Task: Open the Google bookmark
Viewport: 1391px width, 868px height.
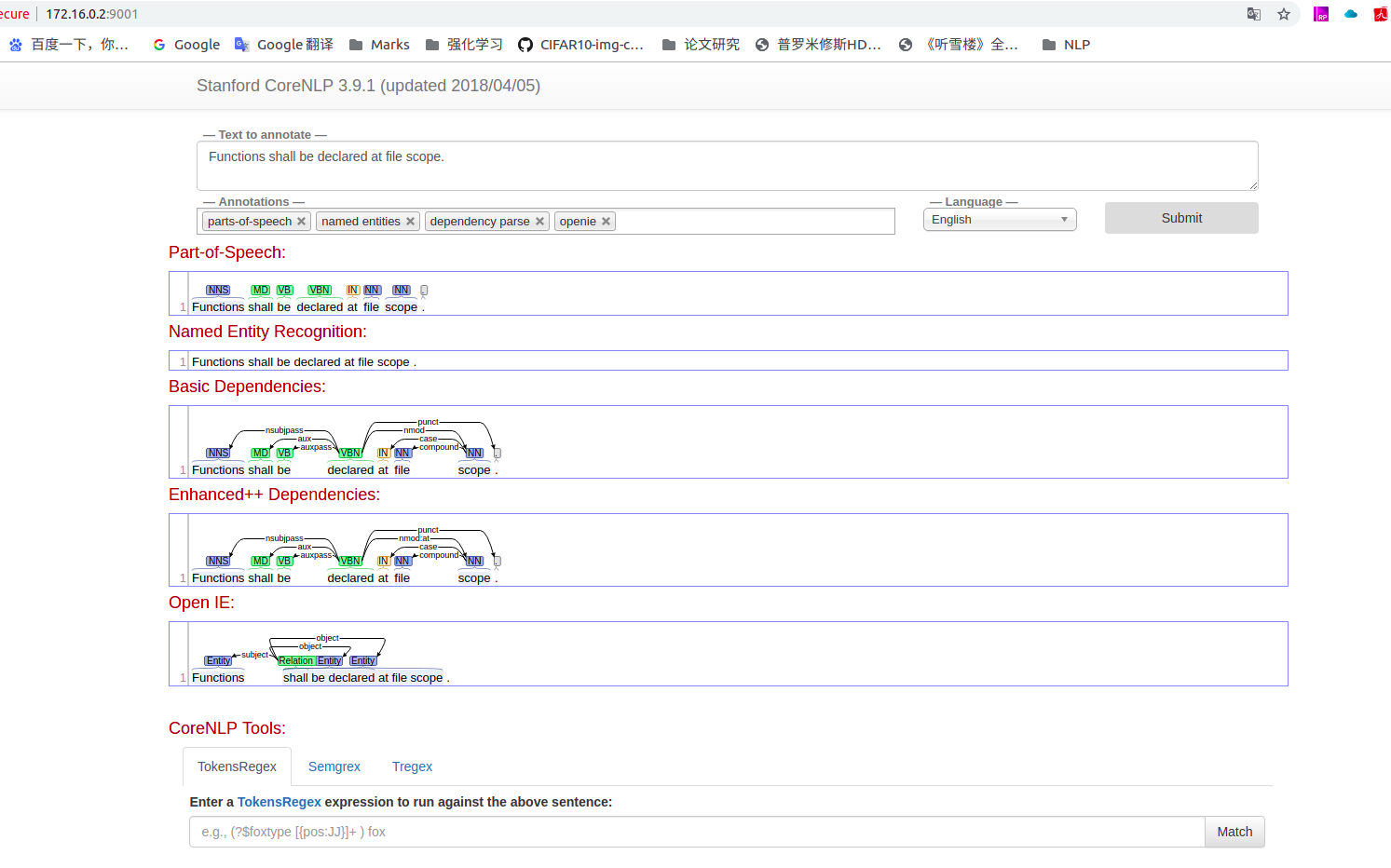Action: [x=186, y=45]
